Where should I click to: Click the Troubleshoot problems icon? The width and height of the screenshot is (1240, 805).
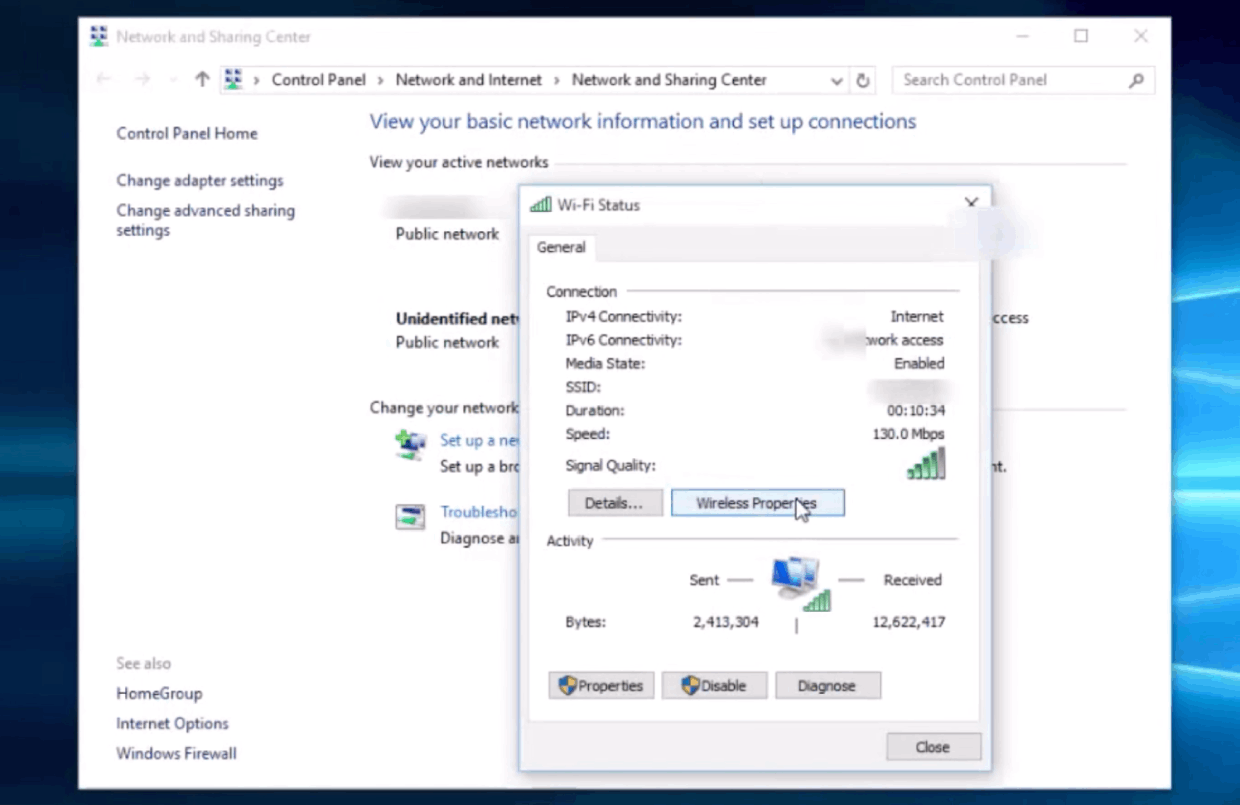(x=411, y=517)
